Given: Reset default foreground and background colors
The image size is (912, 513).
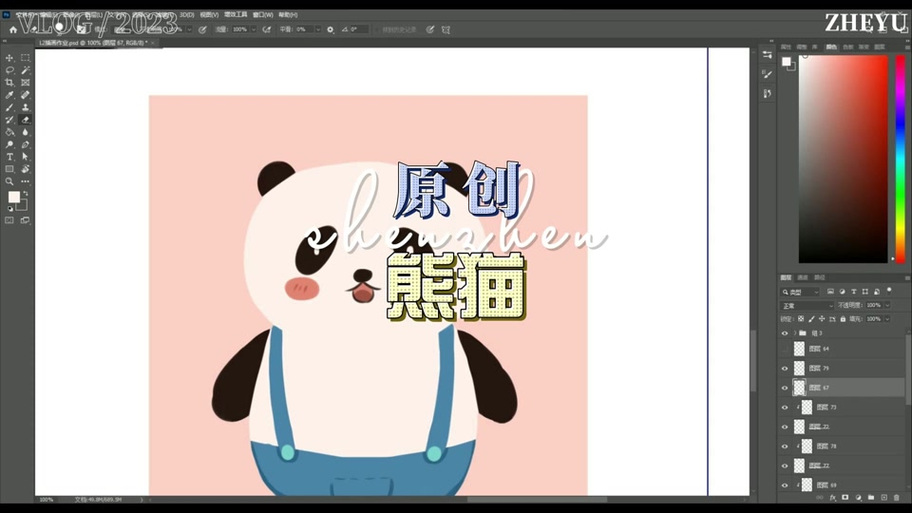Looking at the screenshot, I should point(9,208).
